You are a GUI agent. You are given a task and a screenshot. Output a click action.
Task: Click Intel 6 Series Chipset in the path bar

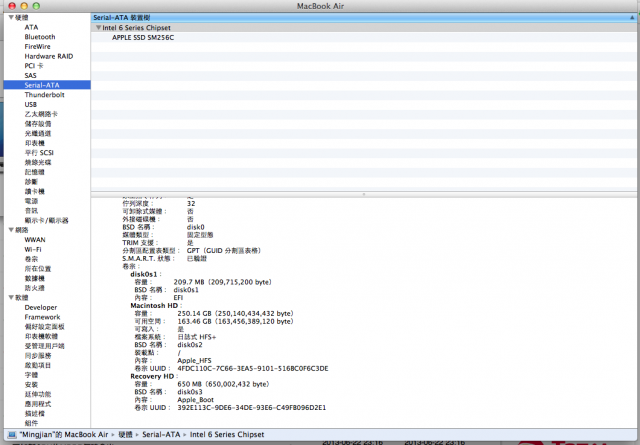pos(227,435)
